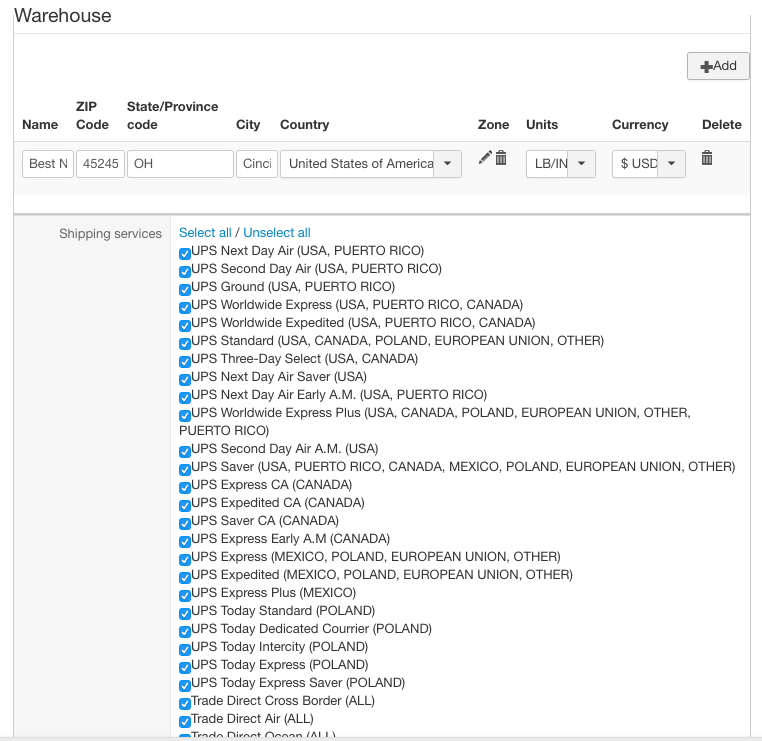Click the Currency column header
Image resolution: width=762 pixels, height=741 pixels.
[640, 124]
